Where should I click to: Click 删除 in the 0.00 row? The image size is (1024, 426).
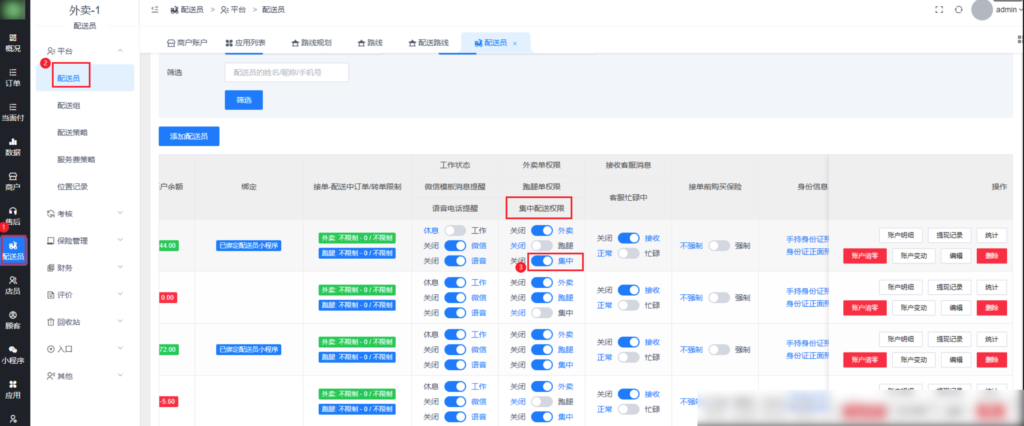(992, 308)
